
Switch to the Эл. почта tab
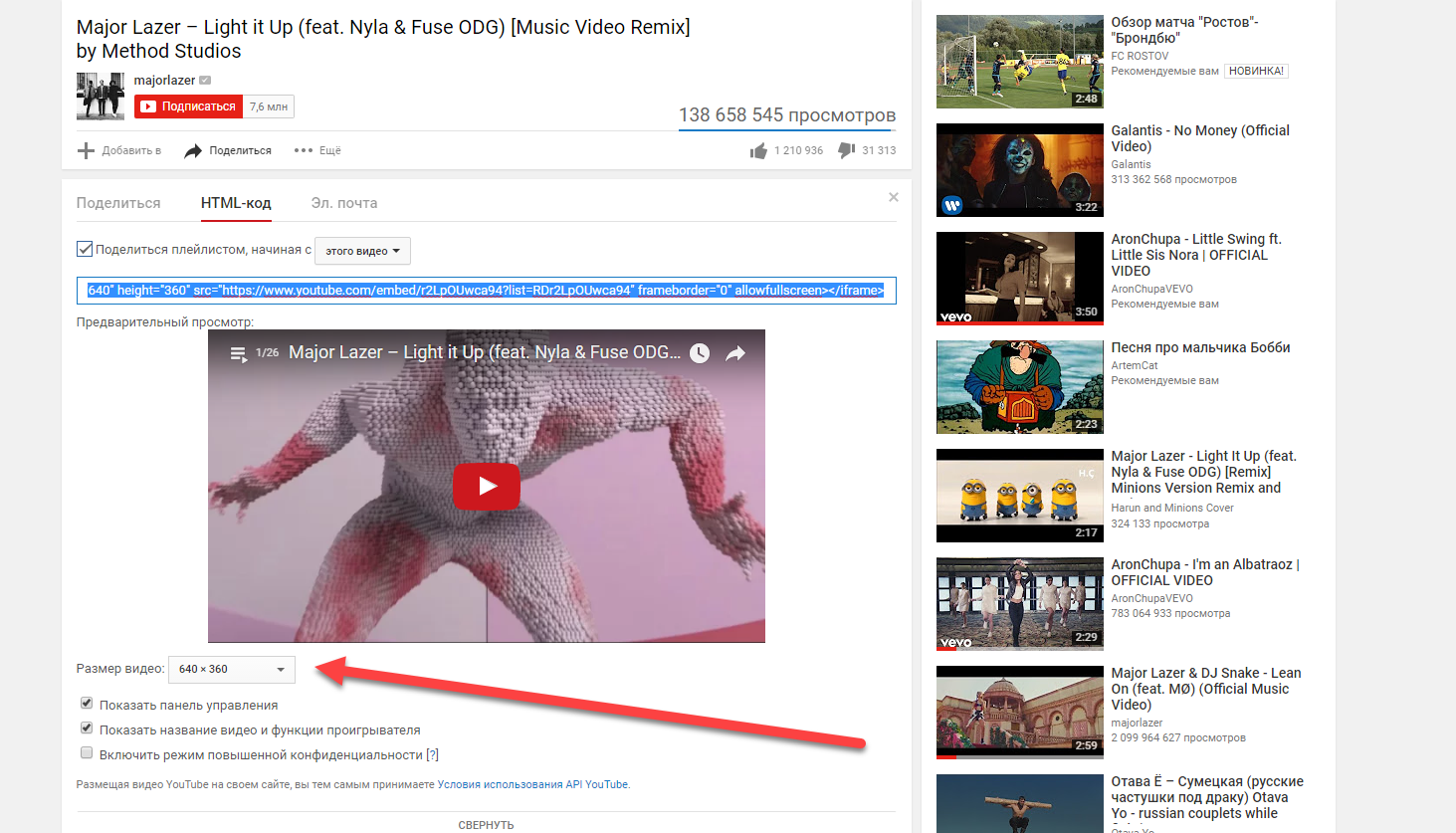344,203
